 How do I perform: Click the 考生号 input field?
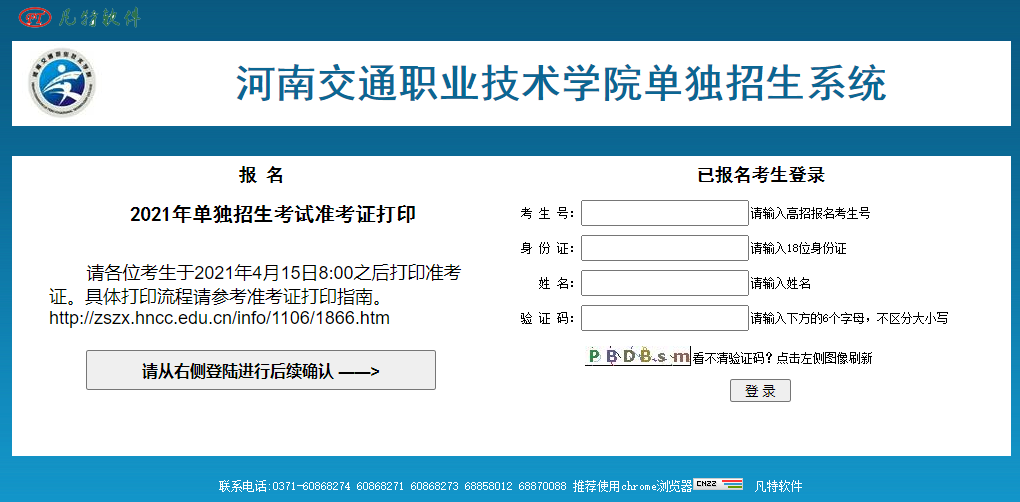pos(664,213)
